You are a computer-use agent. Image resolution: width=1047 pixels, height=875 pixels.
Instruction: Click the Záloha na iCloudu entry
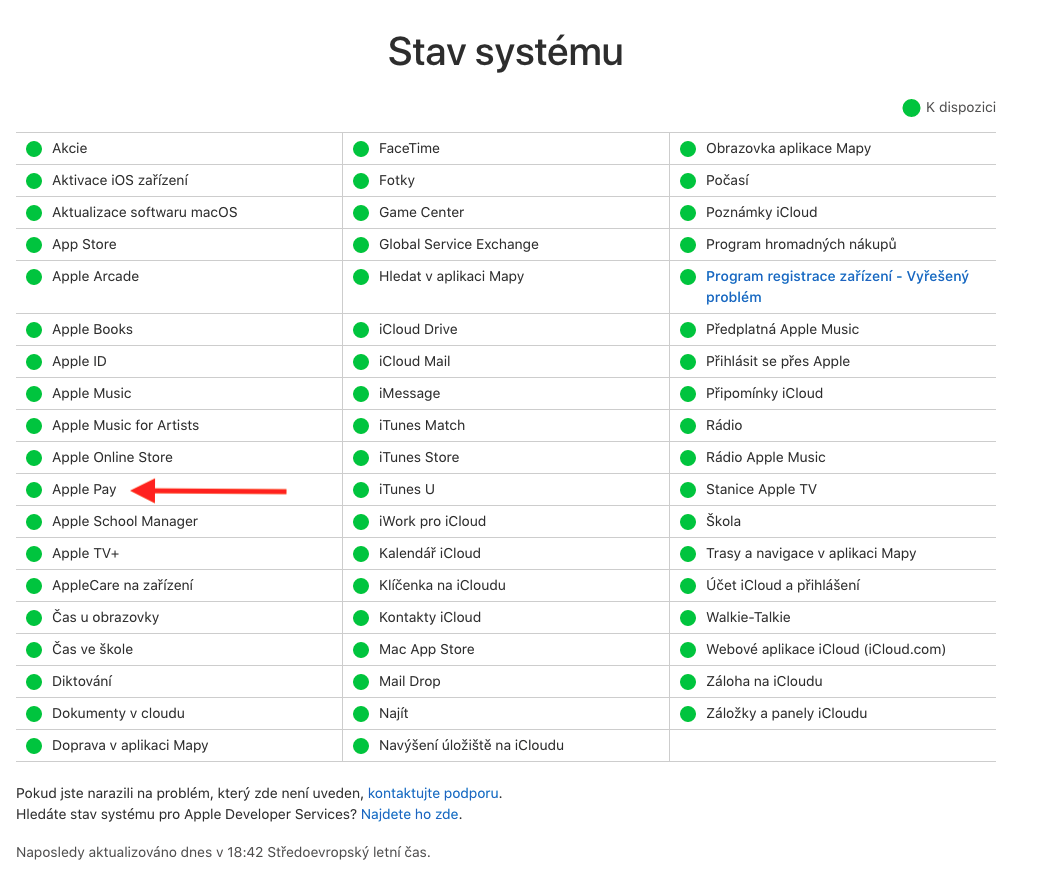pyautogui.click(x=764, y=681)
